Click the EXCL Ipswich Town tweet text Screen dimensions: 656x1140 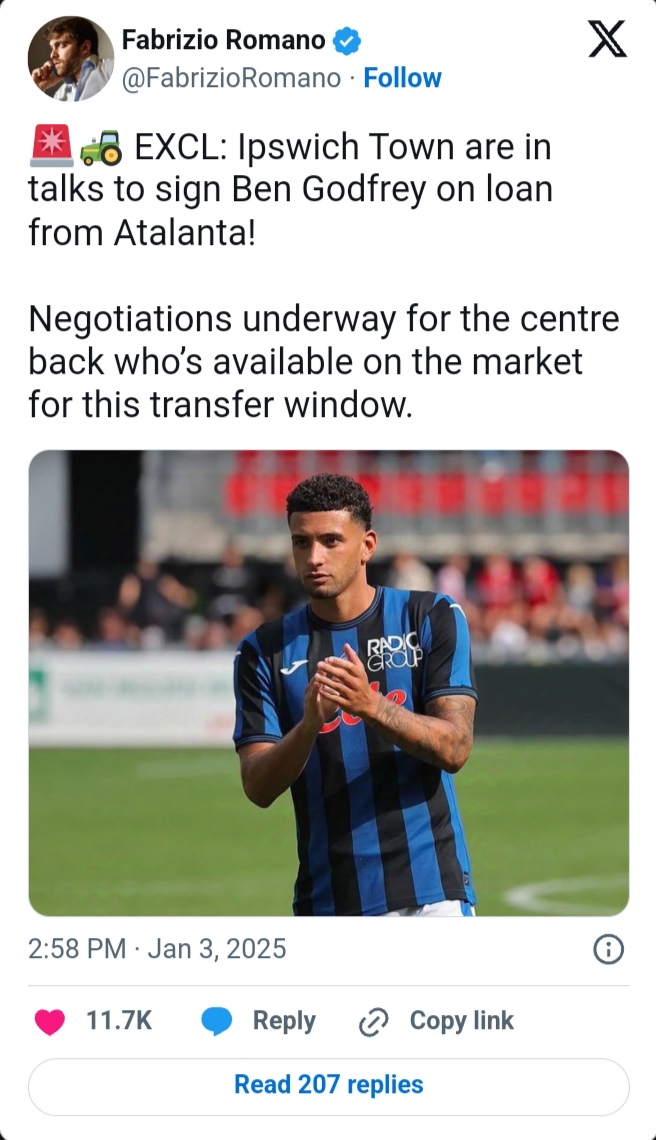tap(291, 189)
